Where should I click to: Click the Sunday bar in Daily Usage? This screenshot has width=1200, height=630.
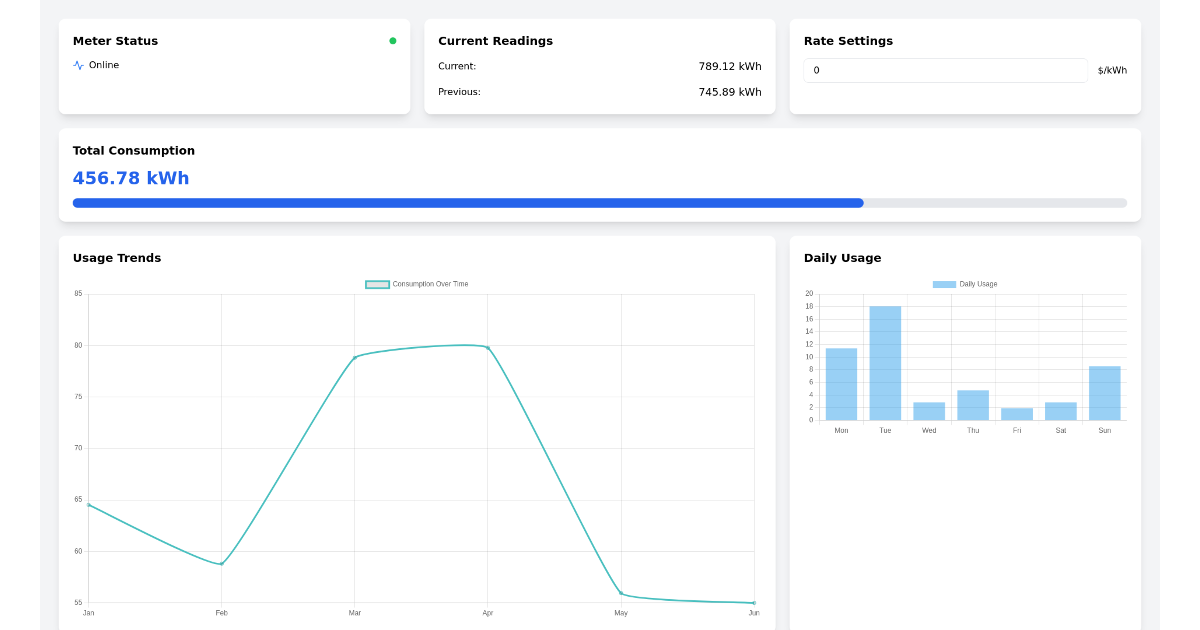tap(1104, 392)
